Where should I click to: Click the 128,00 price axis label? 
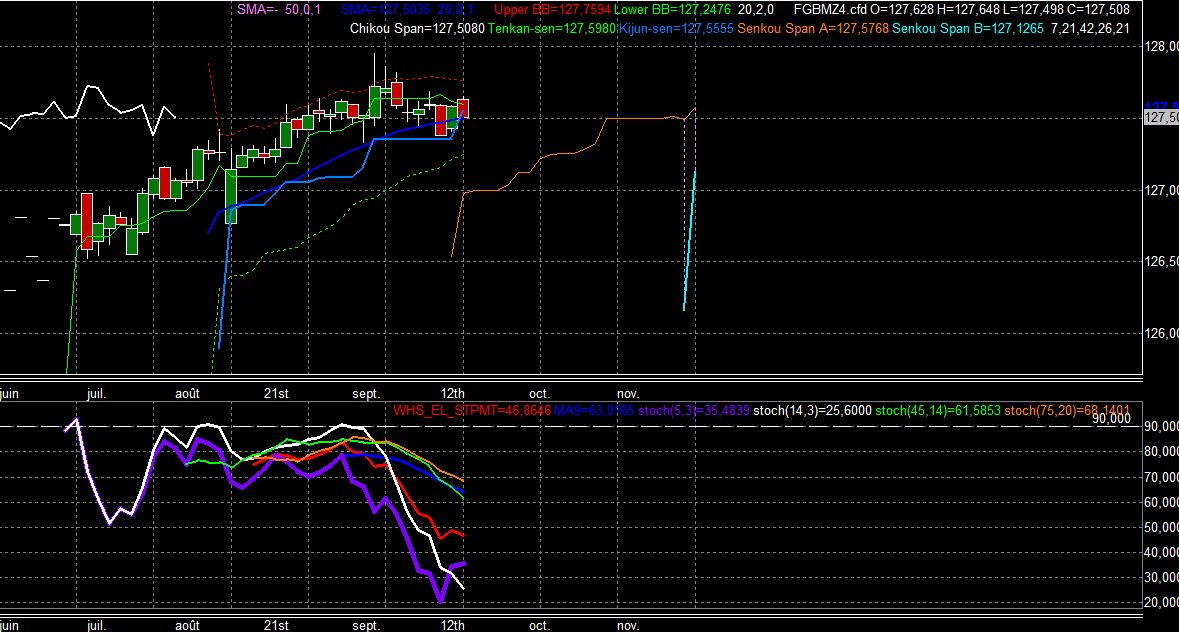(1161, 47)
